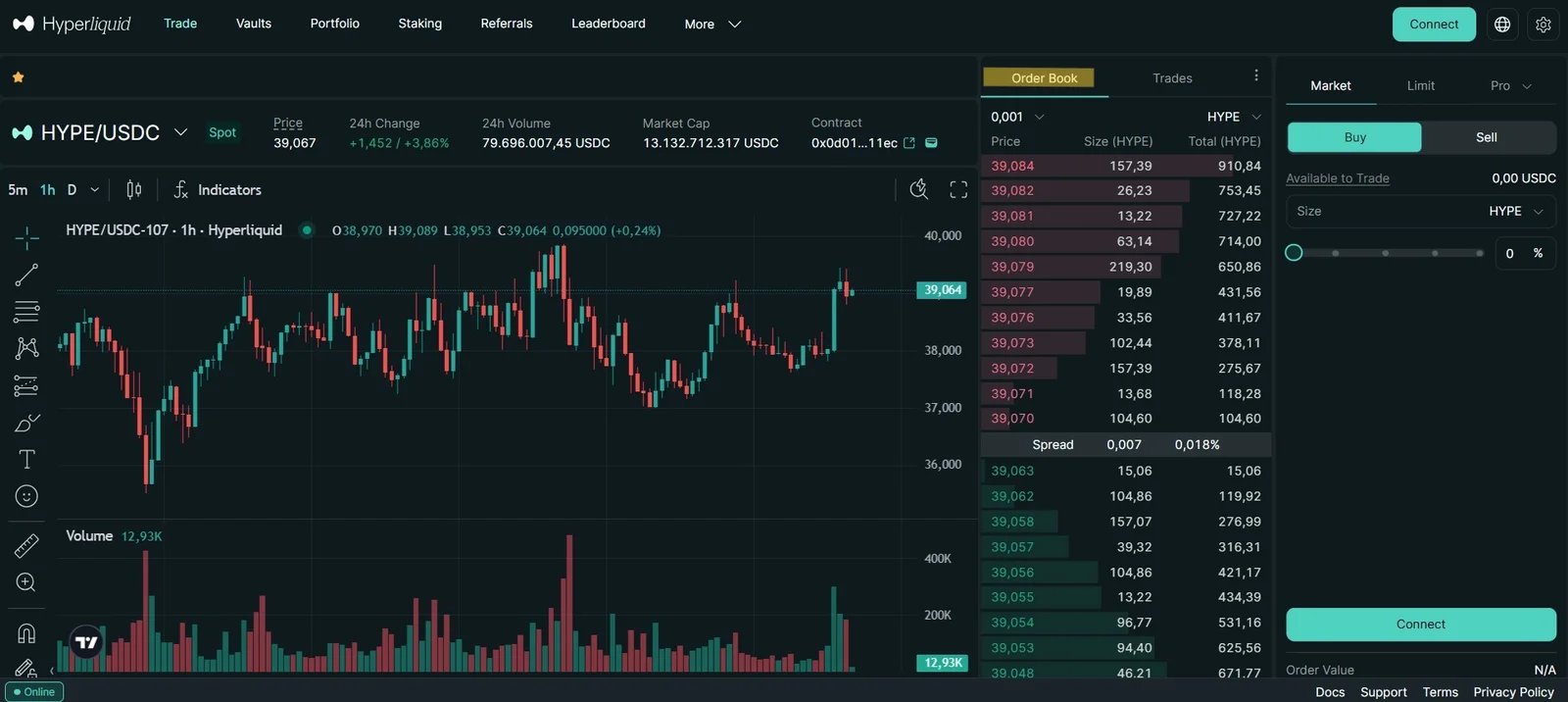
Task: Click the Online status badge
Action: tap(34, 692)
